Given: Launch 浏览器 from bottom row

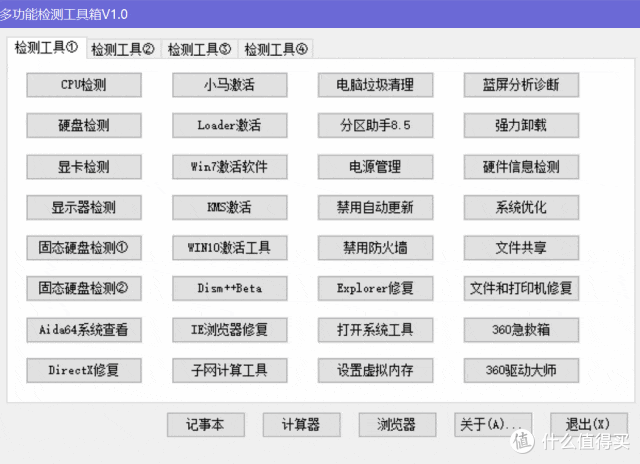Looking at the screenshot, I should (x=398, y=425).
